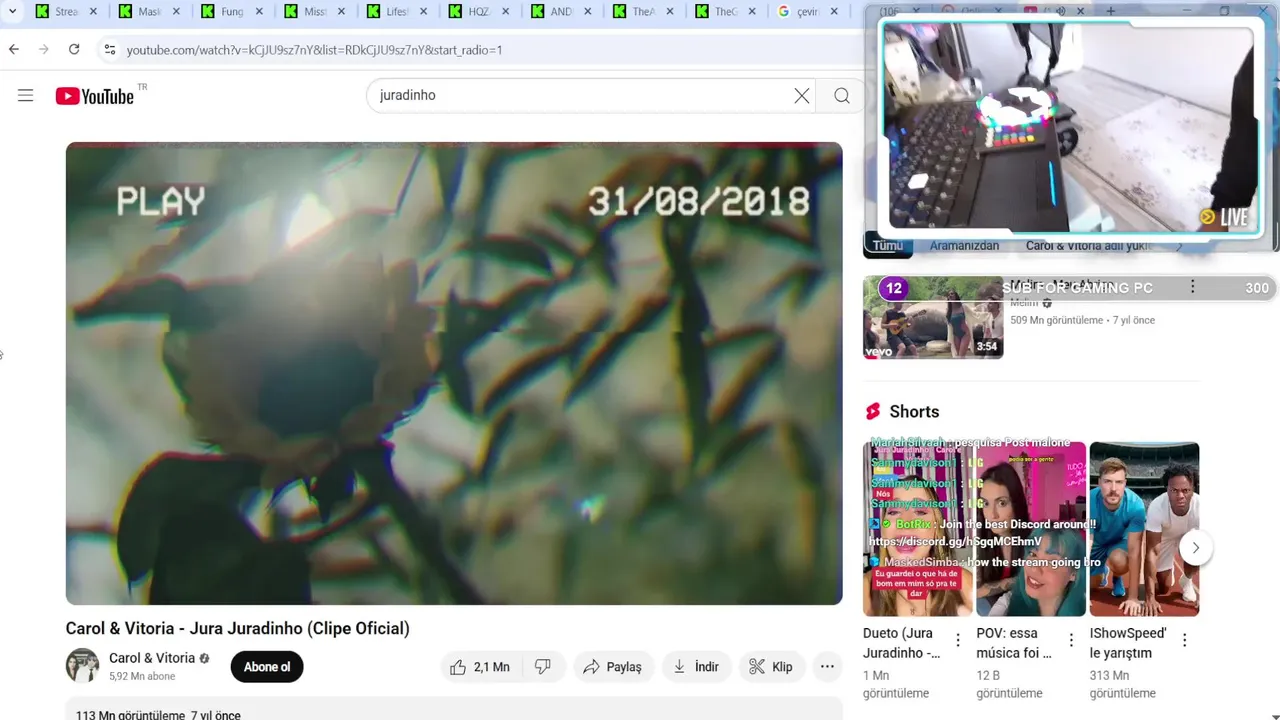The height and width of the screenshot is (720, 1280).
Task: Share the video via Paylaş
Action: pos(613,667)
